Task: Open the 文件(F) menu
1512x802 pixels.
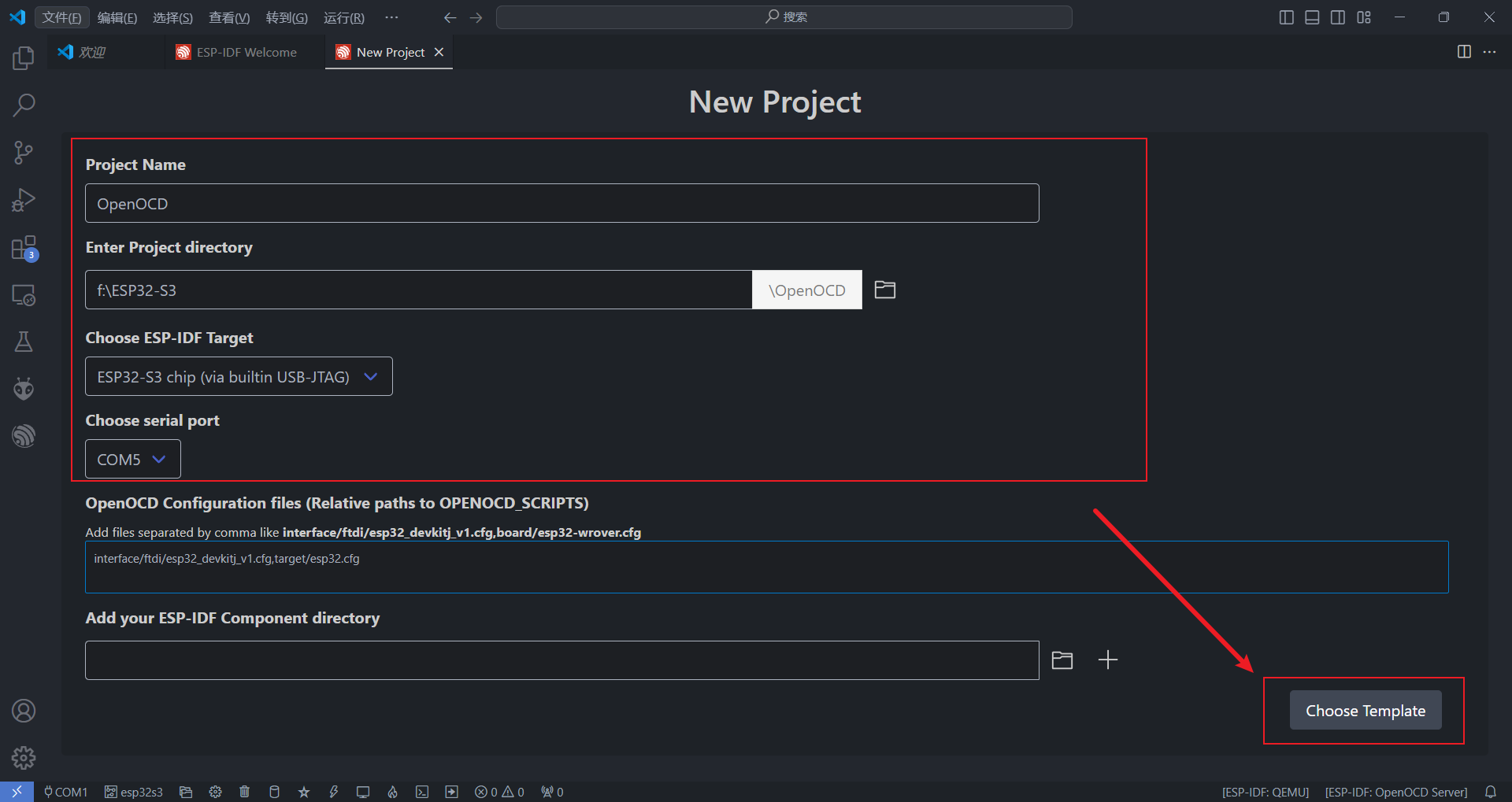Action: [x=61, y=17]
